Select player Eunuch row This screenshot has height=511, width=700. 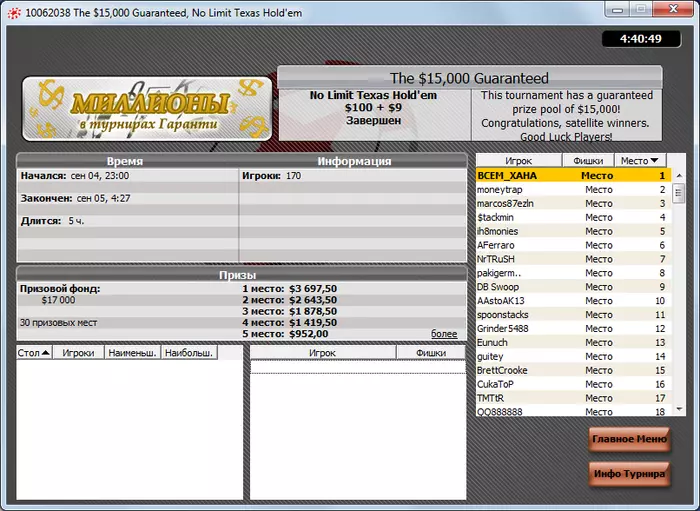574,342
